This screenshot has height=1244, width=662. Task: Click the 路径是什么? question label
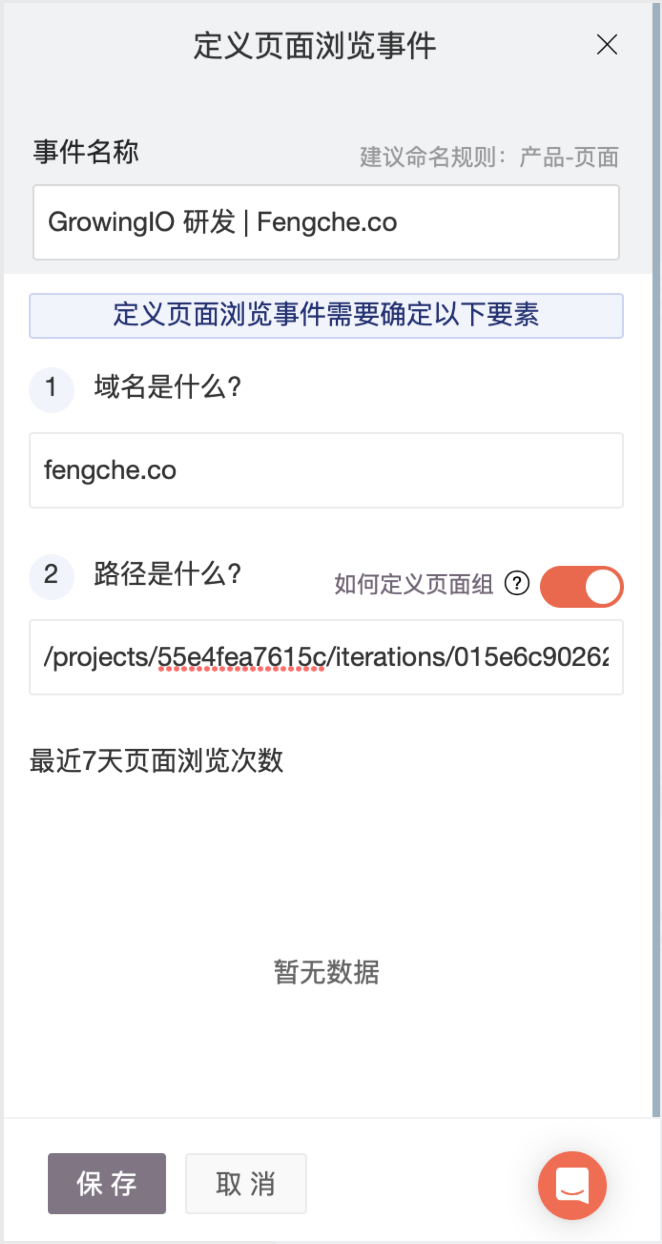pos(168,575)
